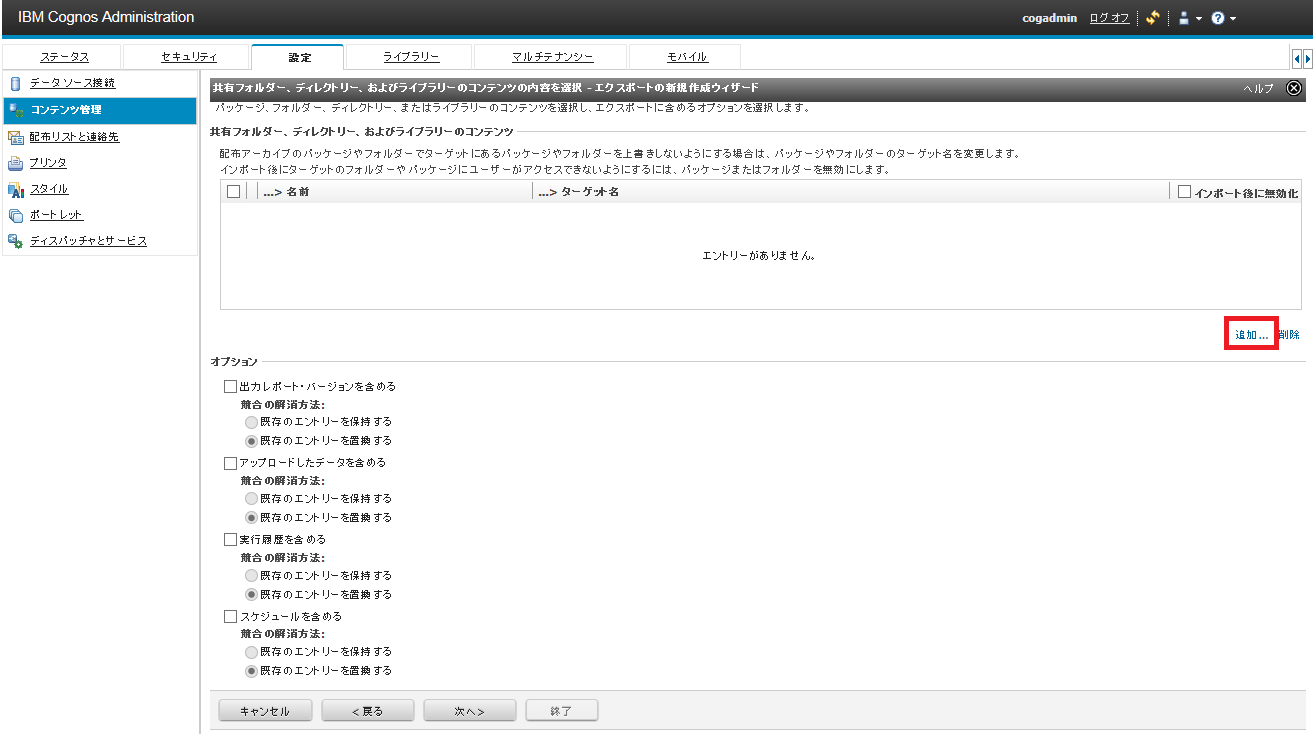The height and width of the screenshot is (734, 1313).
Task: Click the プリンタ printer icon
Action: (x=15, y=163)
